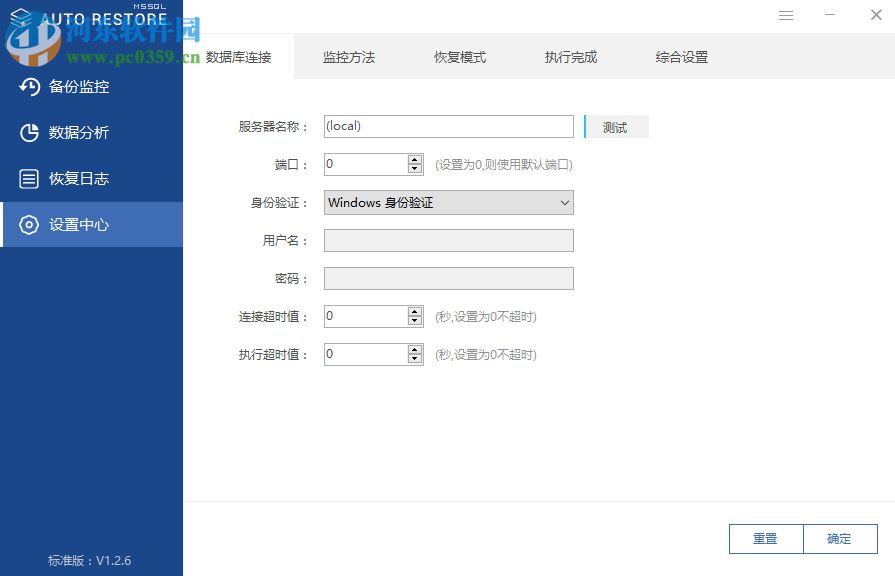This screenshot has height=576, width=895.
Task: Click the dropdown arrow of the authentication selector
Action: point(564,202)
